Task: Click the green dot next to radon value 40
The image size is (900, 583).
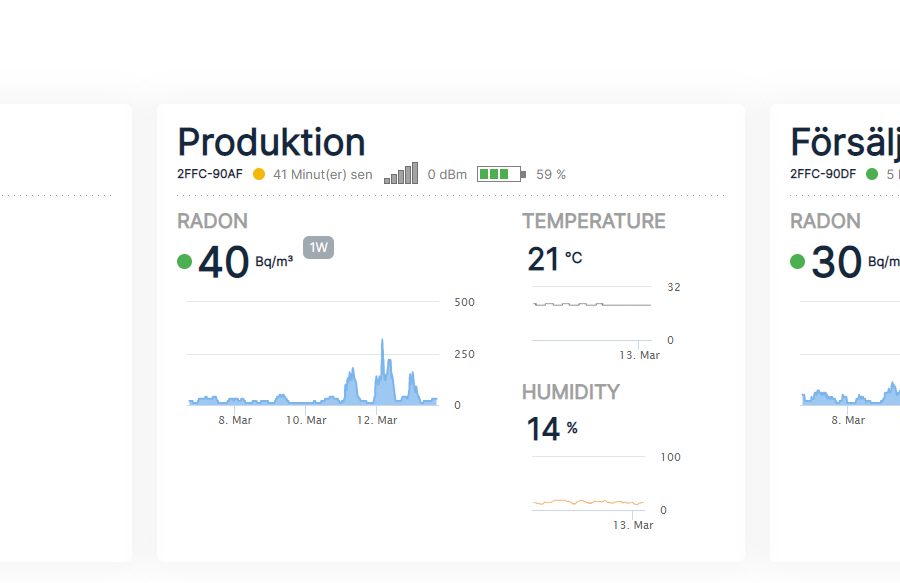Action: (x=184, y=261)
